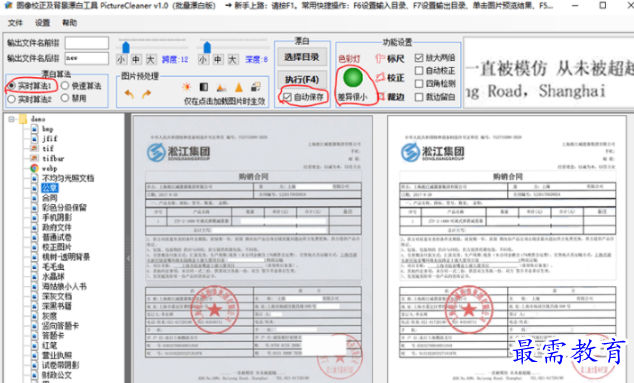Select the 水晶球 tree item
The image size is (634, 383).
pyautogui.click(x=53, y=277)
